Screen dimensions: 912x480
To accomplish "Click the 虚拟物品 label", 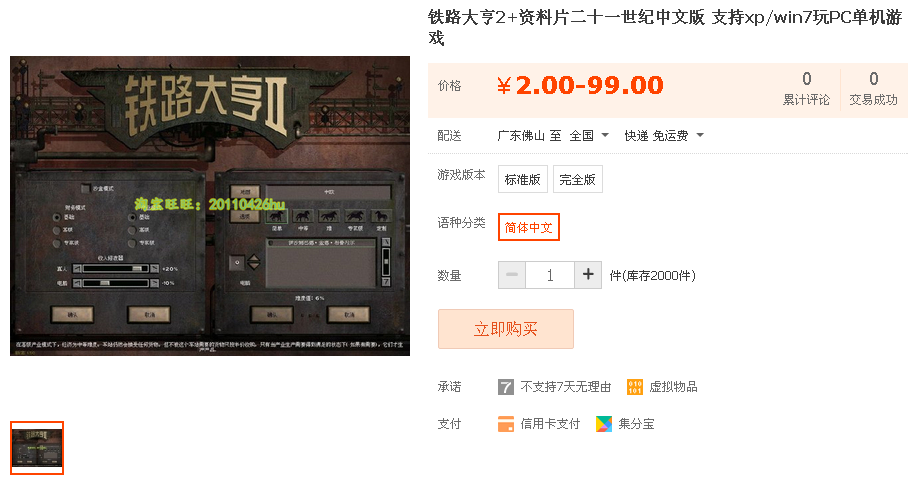I will click(x=673, y=387).
